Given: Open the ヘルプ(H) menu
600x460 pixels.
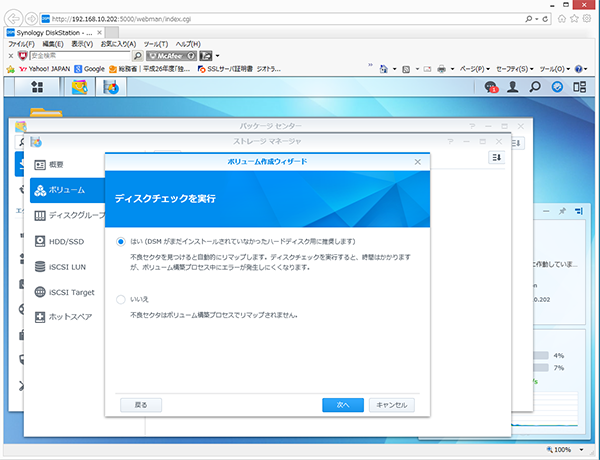Looking at the screenshot, I should coord(188,44).
